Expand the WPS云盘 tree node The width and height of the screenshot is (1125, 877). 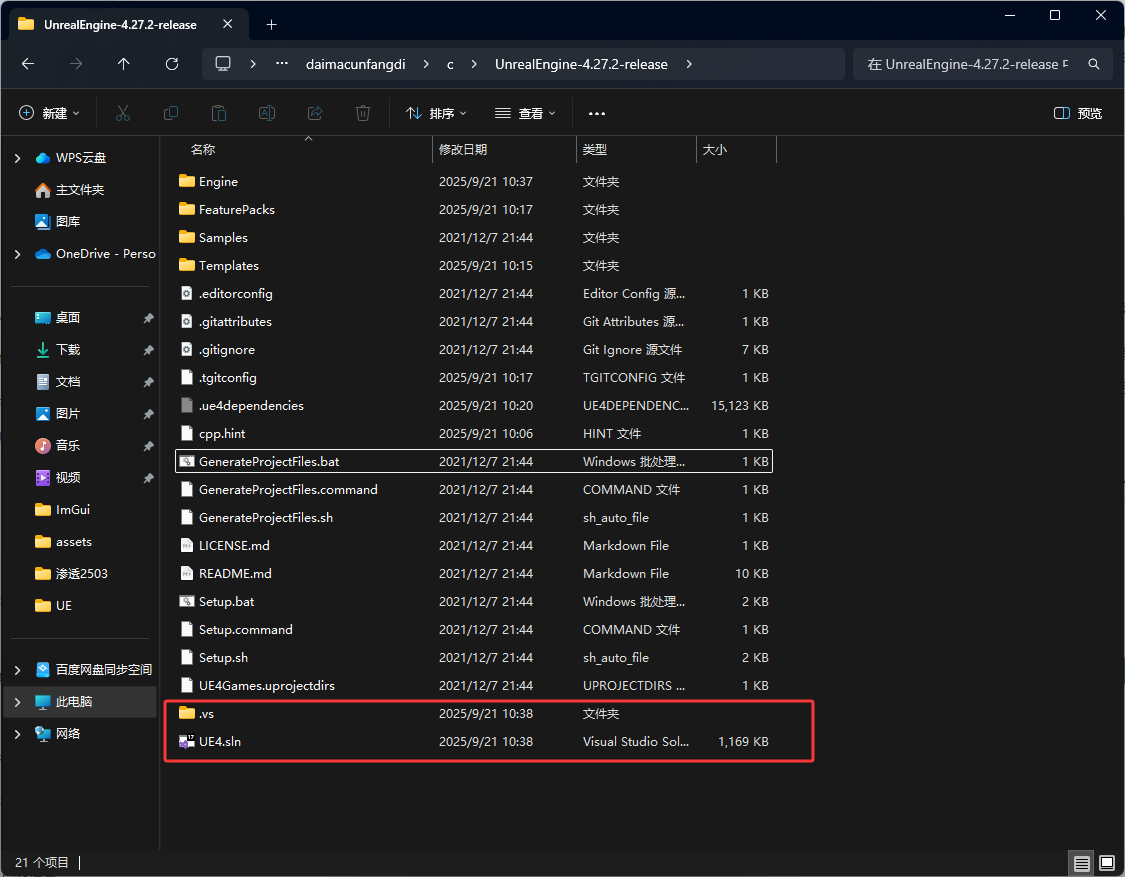(17, 158)
